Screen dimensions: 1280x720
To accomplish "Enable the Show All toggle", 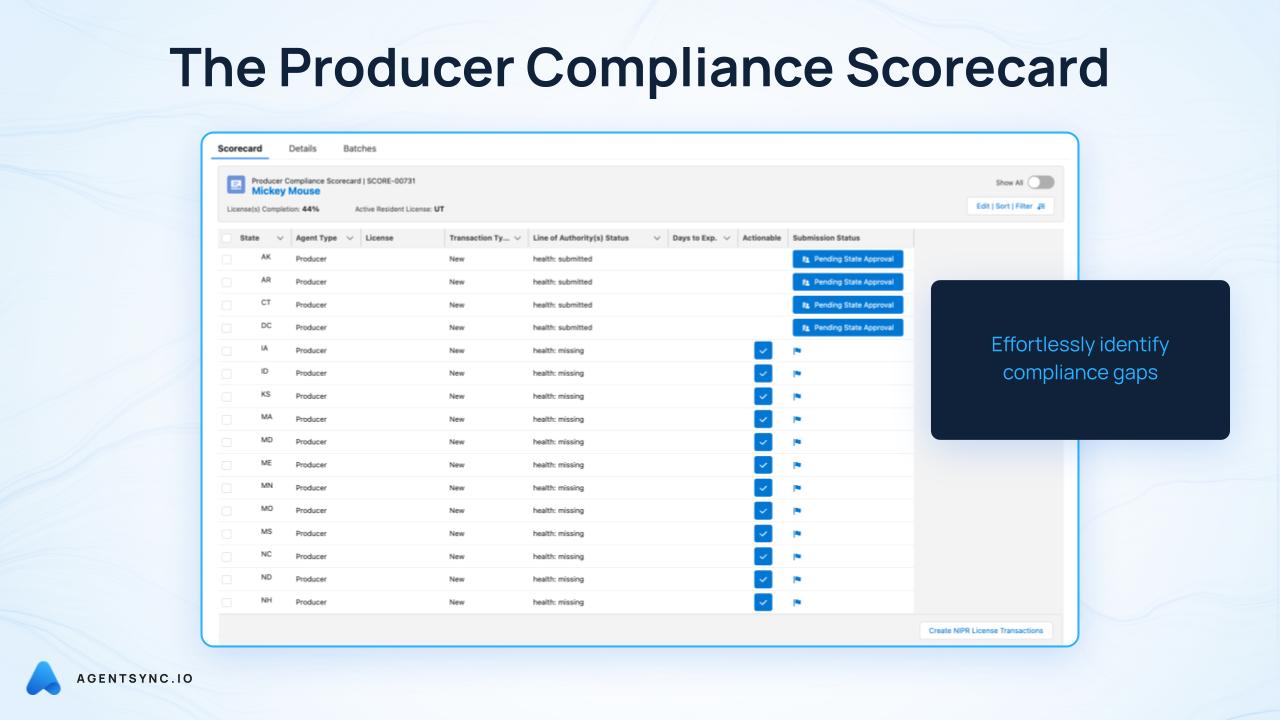I will [x=1039, y=182].
